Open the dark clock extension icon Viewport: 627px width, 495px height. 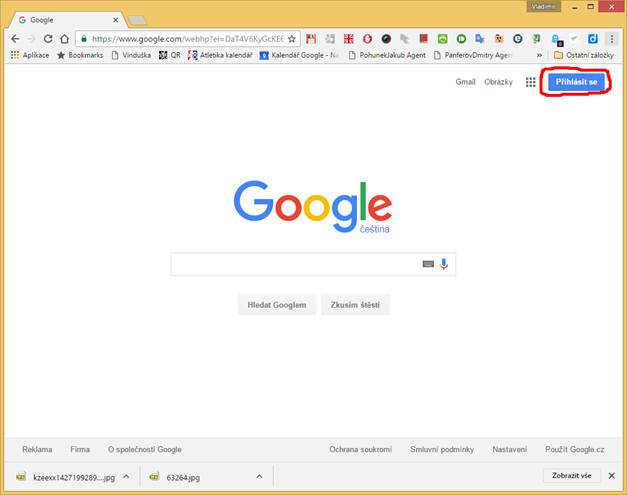(517, 39)
